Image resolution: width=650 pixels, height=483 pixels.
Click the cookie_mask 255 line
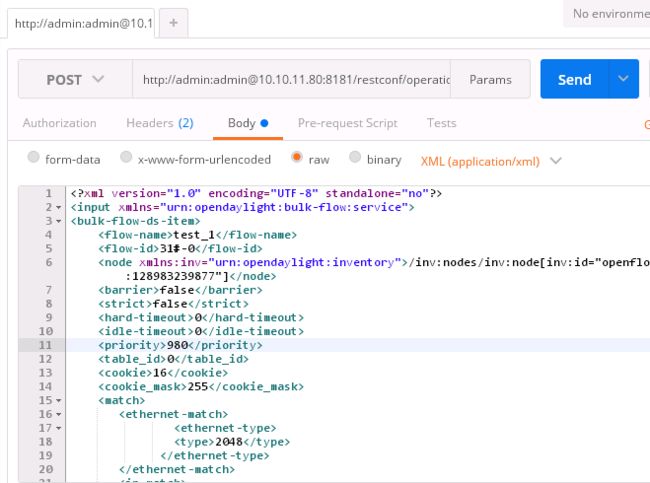201,387
